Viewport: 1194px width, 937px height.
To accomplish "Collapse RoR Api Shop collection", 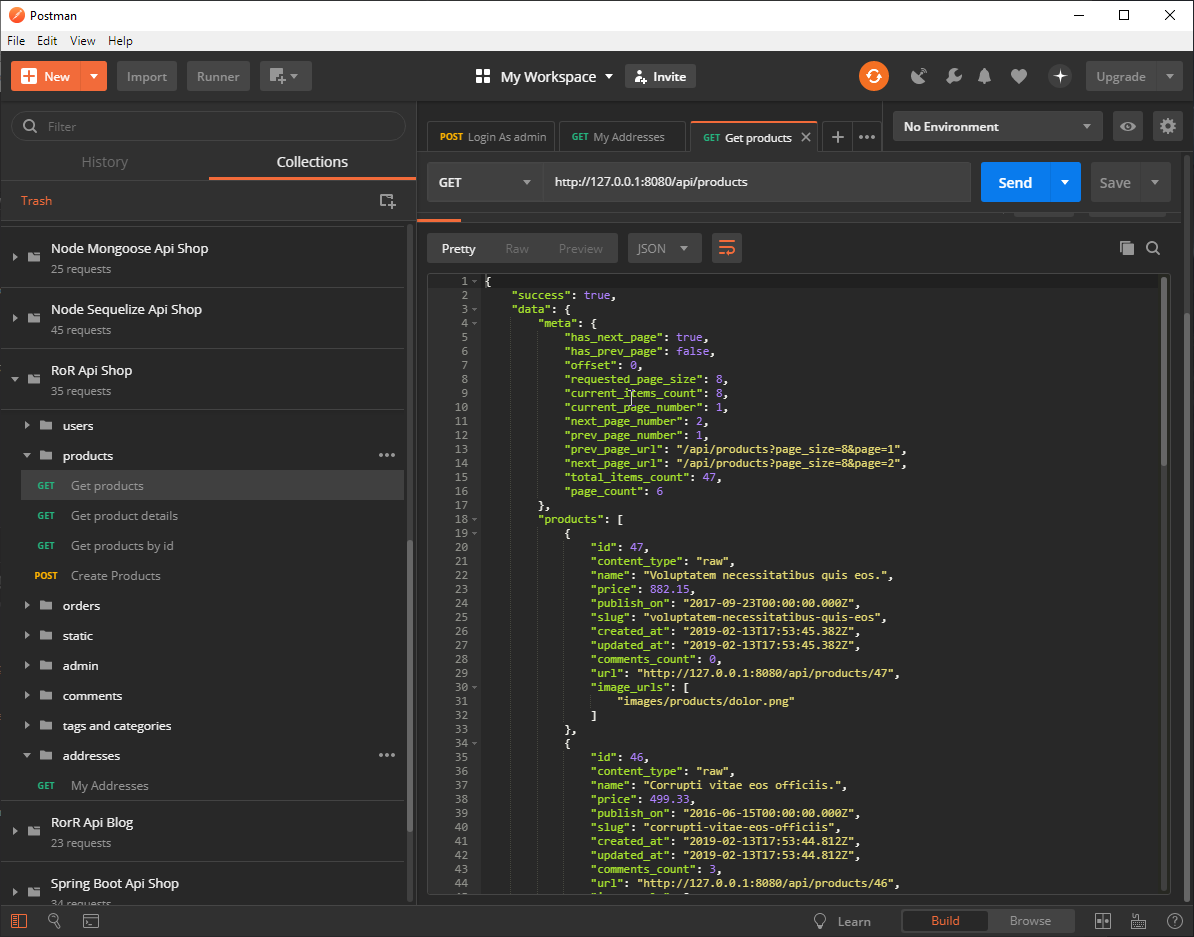I will pos(15,379).
